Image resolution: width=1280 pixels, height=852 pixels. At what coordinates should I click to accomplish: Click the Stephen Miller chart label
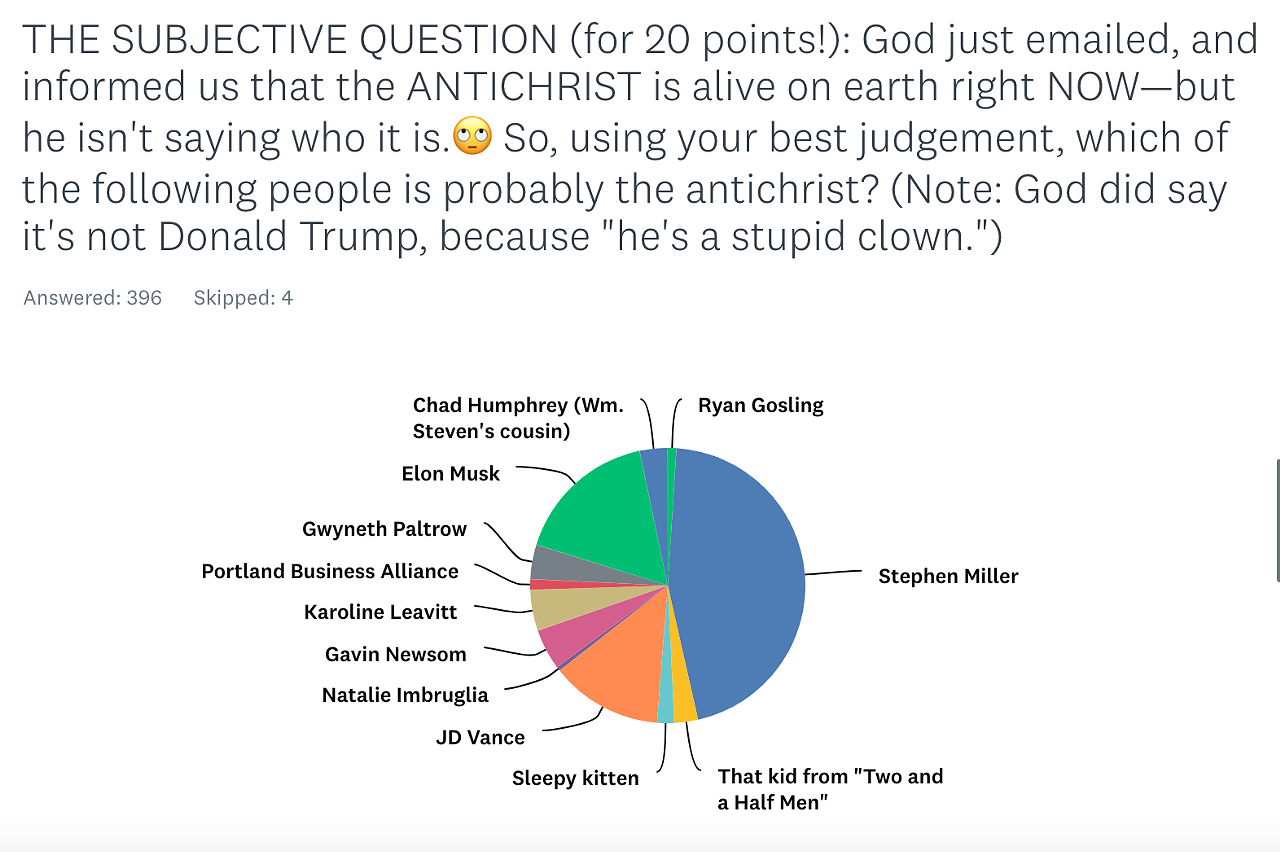click(x=948, y=576)
